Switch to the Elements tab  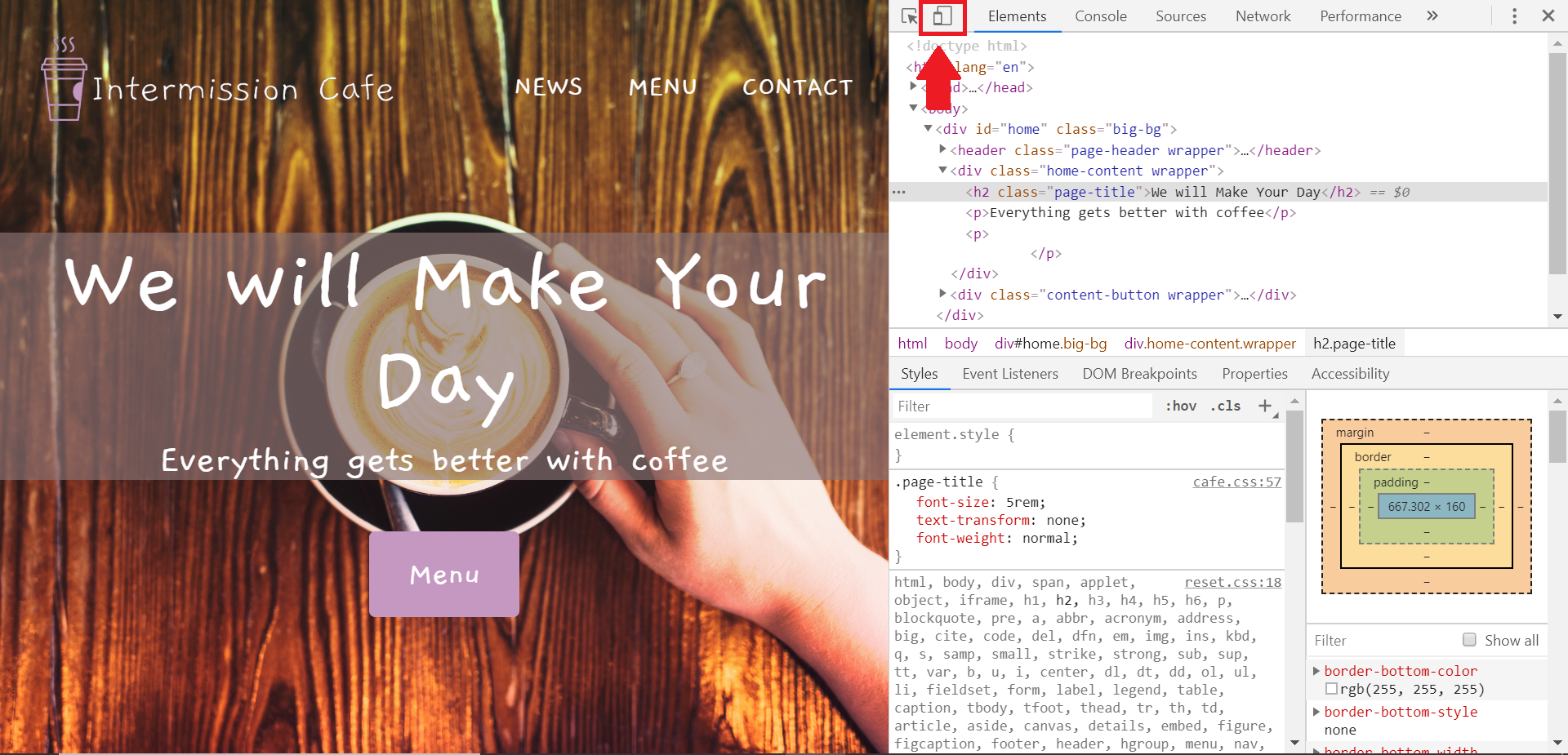1017,16
